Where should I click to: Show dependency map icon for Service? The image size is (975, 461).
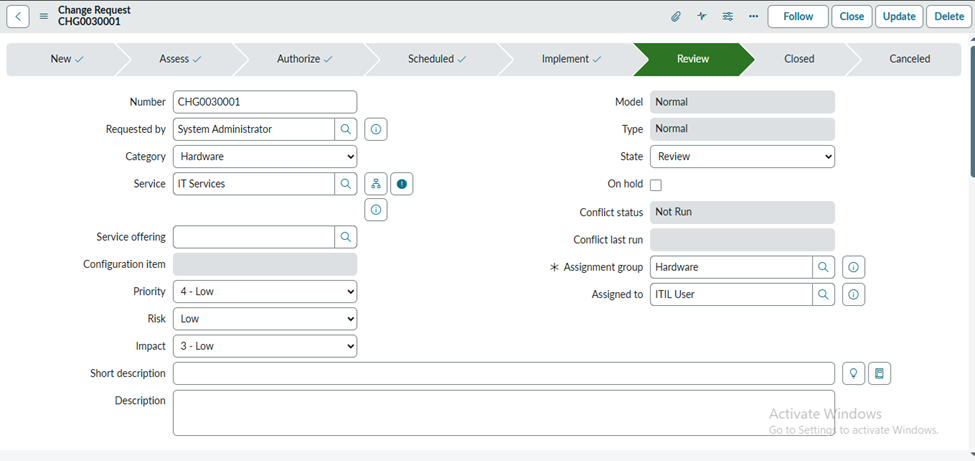tap(375, 184)
